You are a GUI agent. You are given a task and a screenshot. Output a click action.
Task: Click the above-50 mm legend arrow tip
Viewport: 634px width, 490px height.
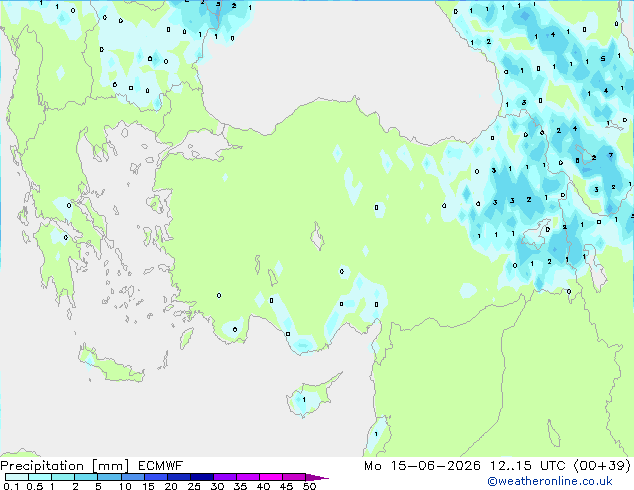click(317, 477)
